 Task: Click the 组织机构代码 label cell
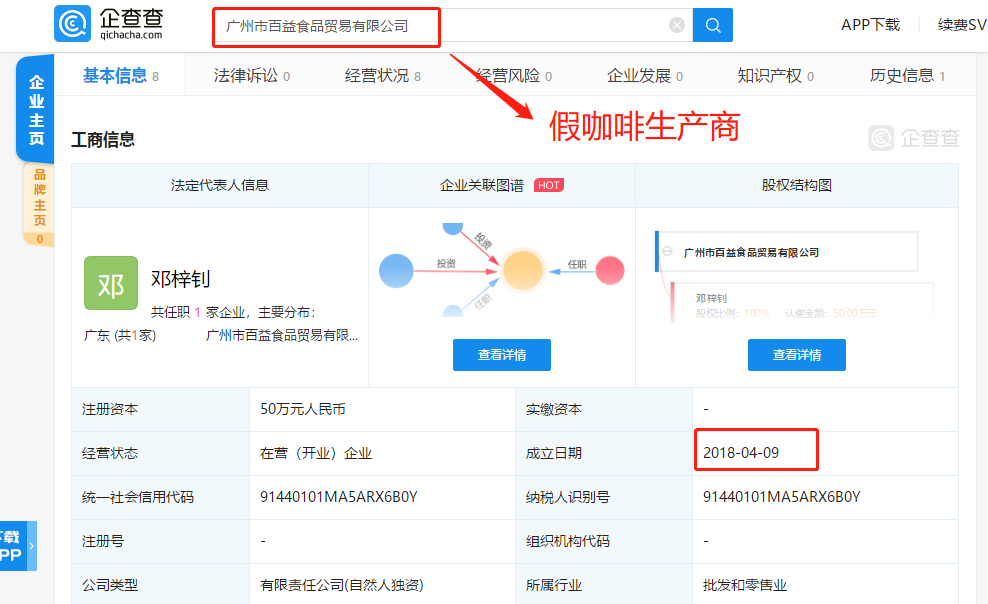604,541
